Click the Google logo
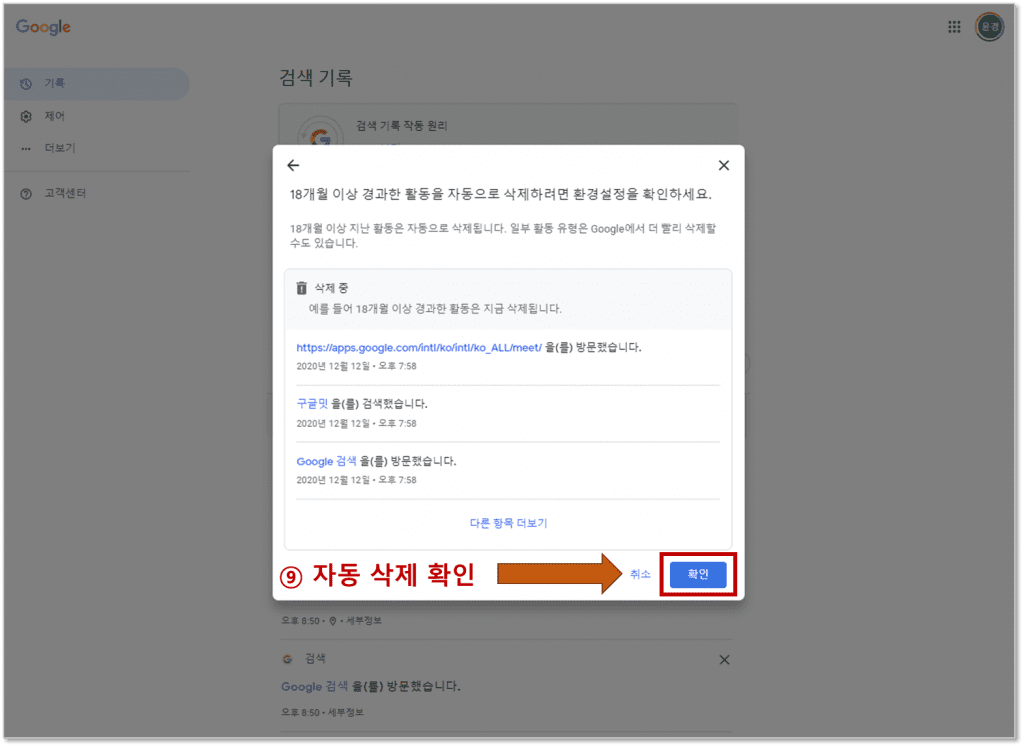 coord(43,27)
